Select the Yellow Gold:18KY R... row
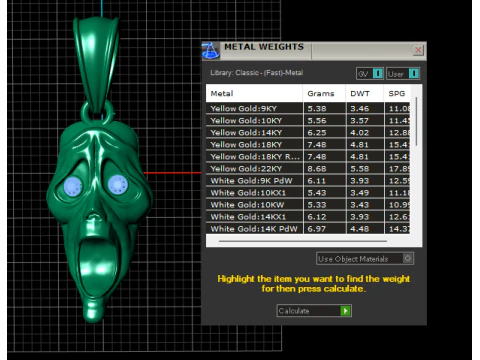The width and height of the screenshot is (480, 360). (308, 156)
